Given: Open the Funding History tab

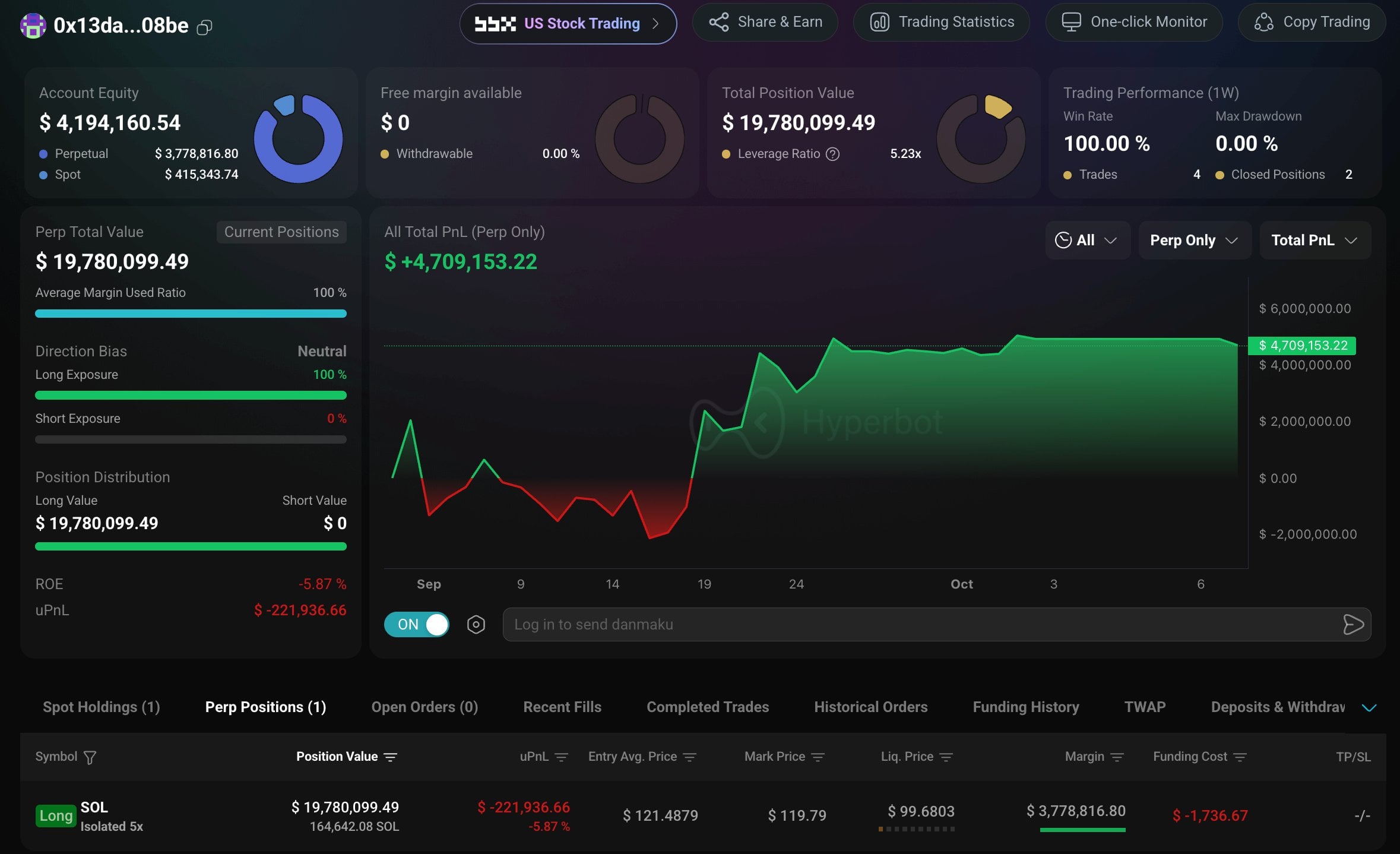Looking at the screenshot, I should pos(1026,707).
